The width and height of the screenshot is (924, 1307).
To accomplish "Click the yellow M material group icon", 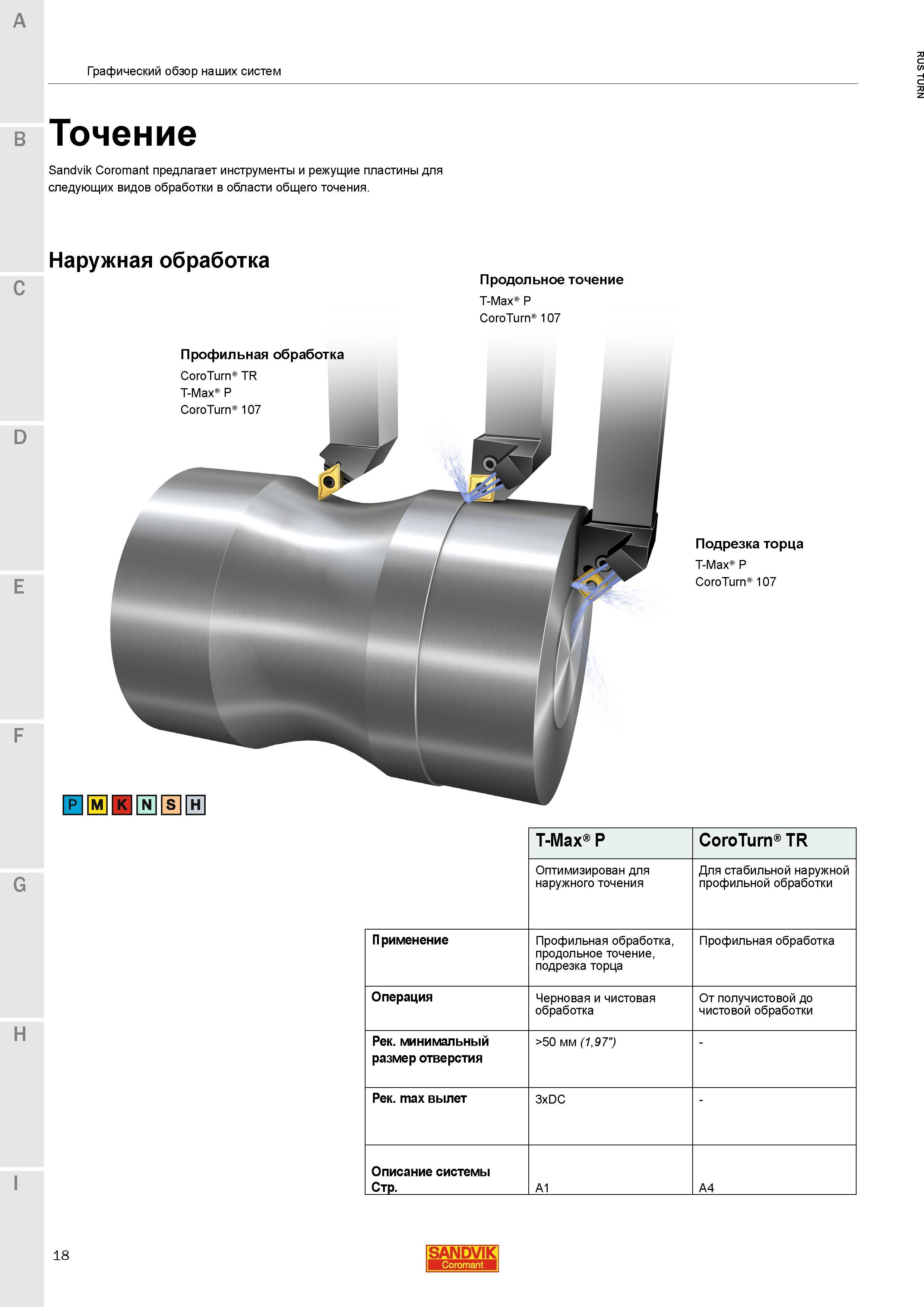I will tap(97, 804).
